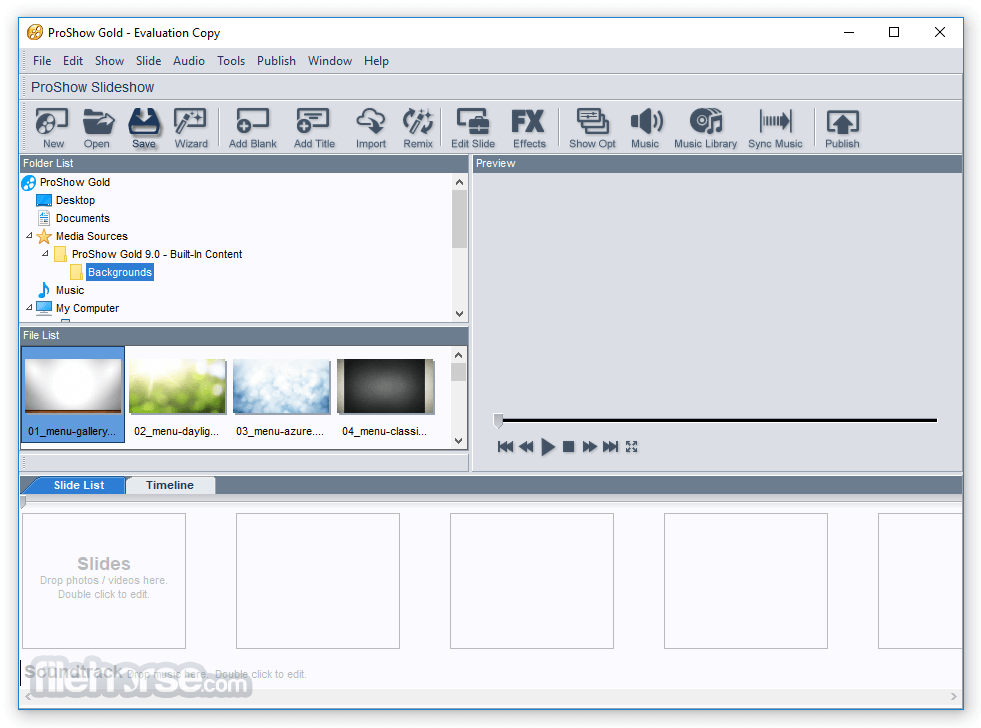The height and width of the screenshot is (728, 981).
Task: Open a show with the Open icon
Action: [98, 128]
